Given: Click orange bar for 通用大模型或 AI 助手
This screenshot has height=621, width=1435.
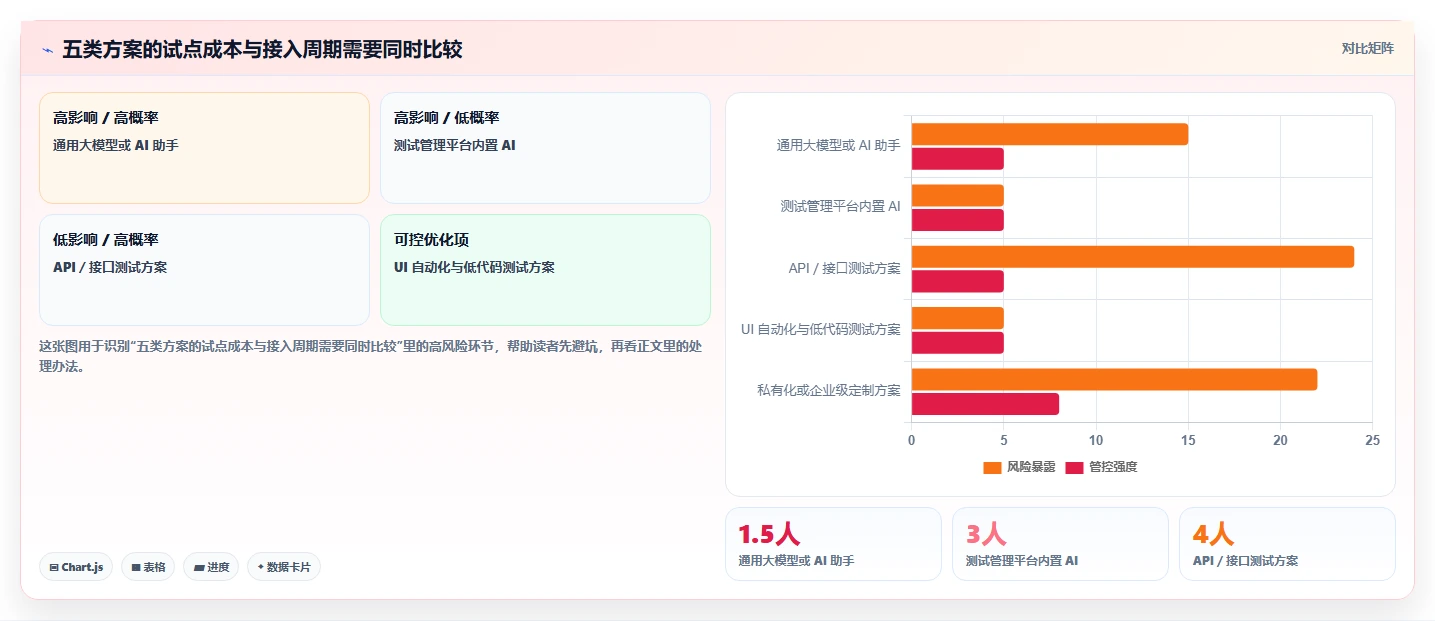Looking at the screenshot, I should [x=1049, y=134].
